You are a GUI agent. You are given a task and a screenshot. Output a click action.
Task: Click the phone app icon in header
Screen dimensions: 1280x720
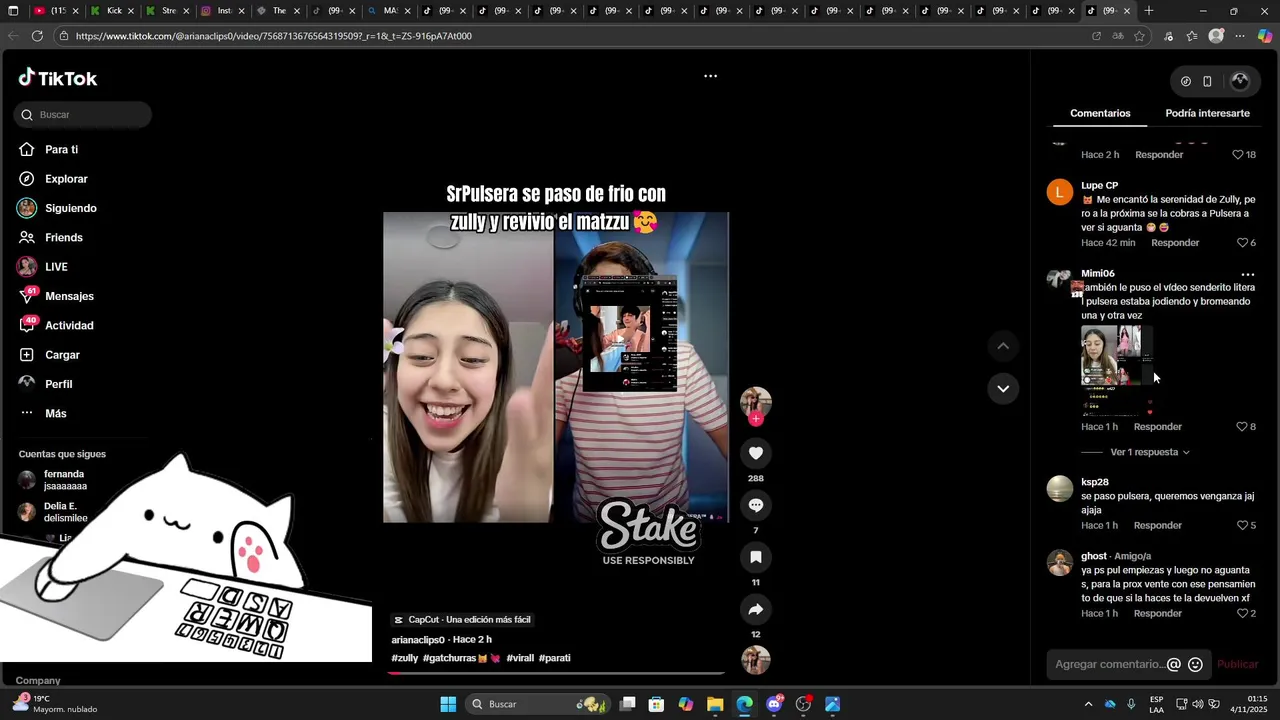point(1207,82)
